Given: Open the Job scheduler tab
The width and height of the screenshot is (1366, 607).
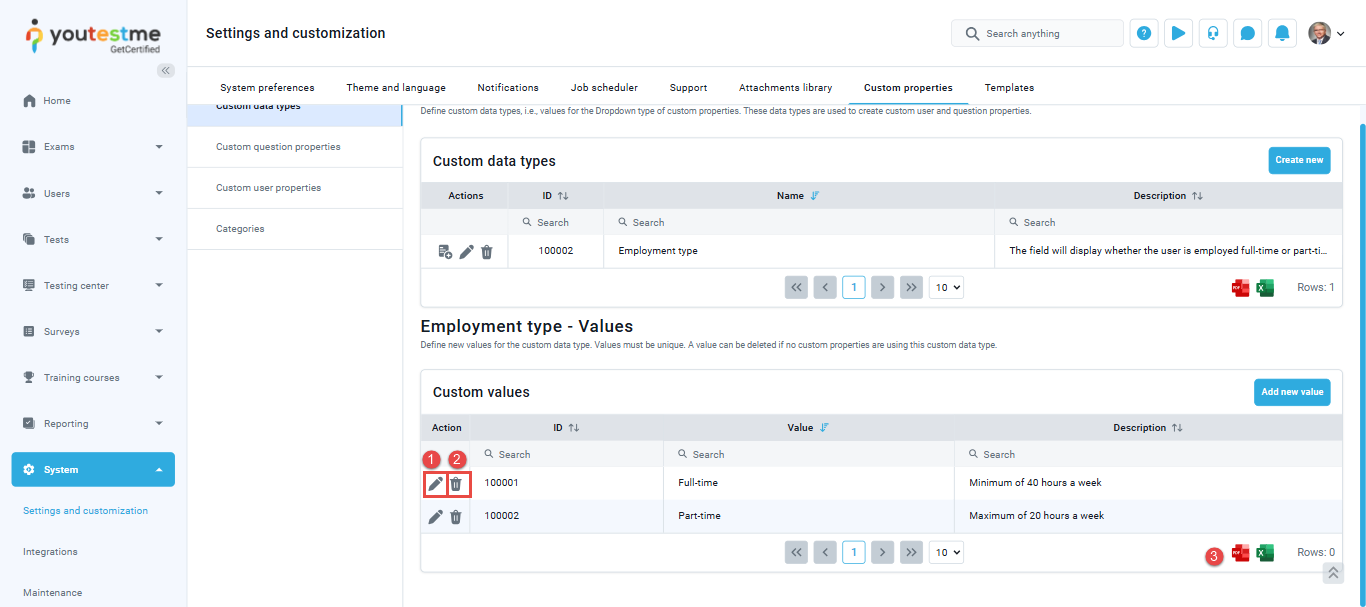Looking at the screenshot, I should coord(604,88).
